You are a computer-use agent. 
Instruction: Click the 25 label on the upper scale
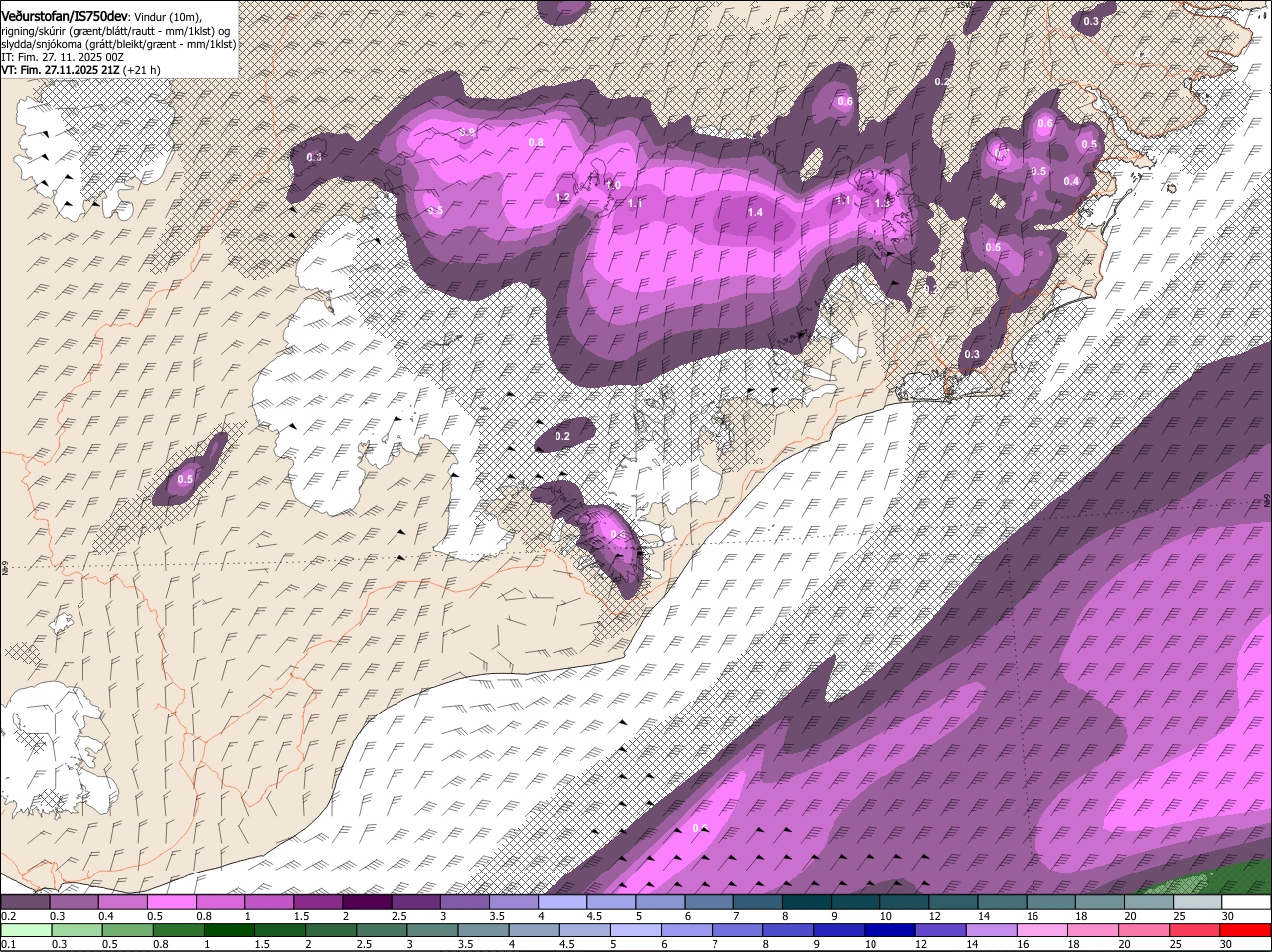point(1180,916)
